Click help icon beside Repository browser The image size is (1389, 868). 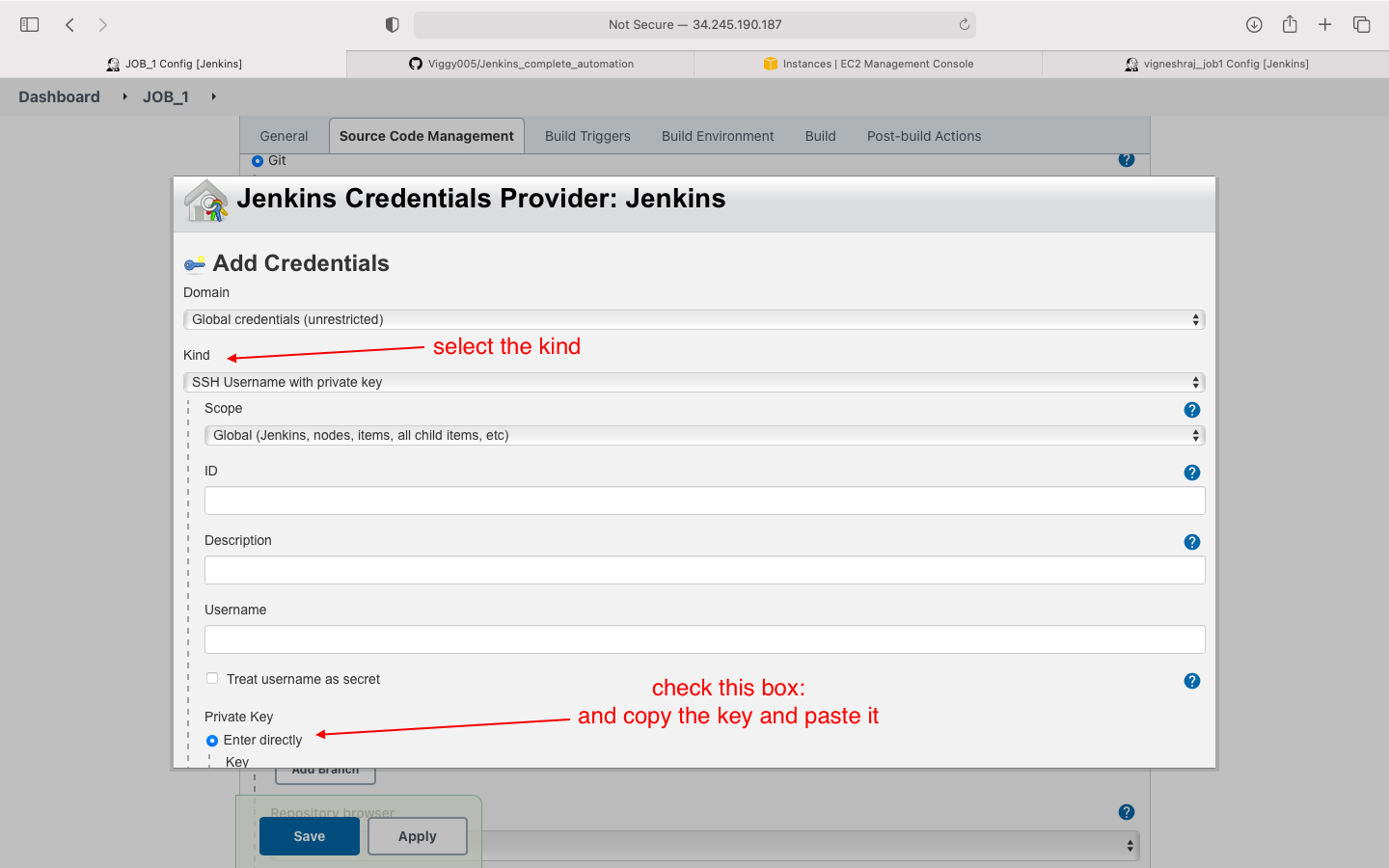click(1127, 812)
